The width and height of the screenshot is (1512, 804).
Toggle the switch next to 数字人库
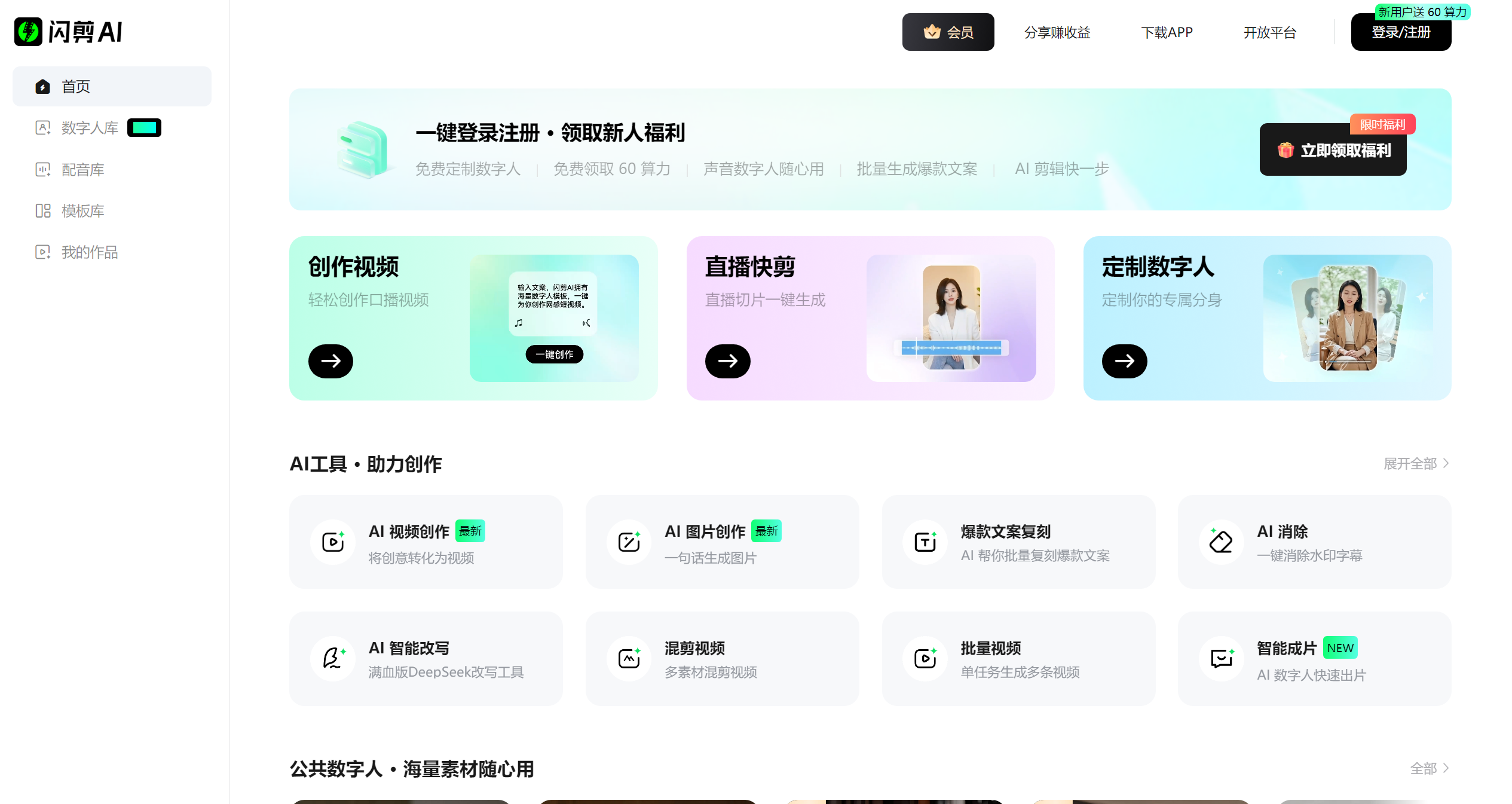(144, 127)
